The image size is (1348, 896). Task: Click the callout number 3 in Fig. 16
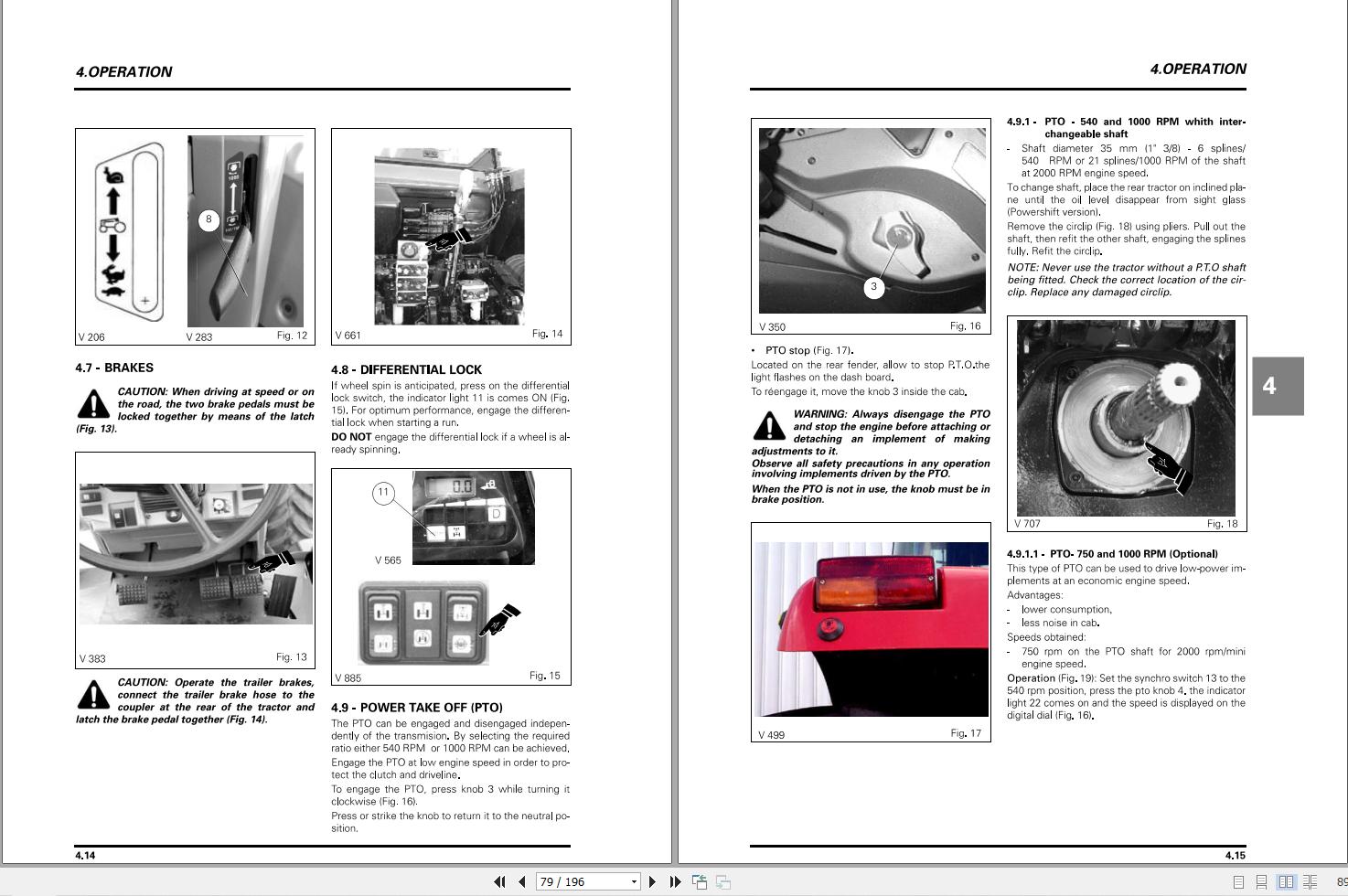(x=873, y=287)
